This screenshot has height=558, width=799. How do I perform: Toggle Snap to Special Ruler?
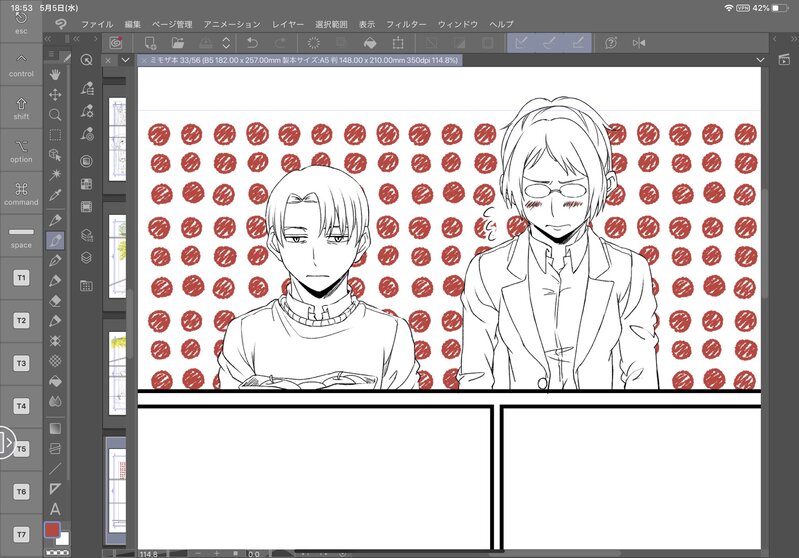click(549, 43)
